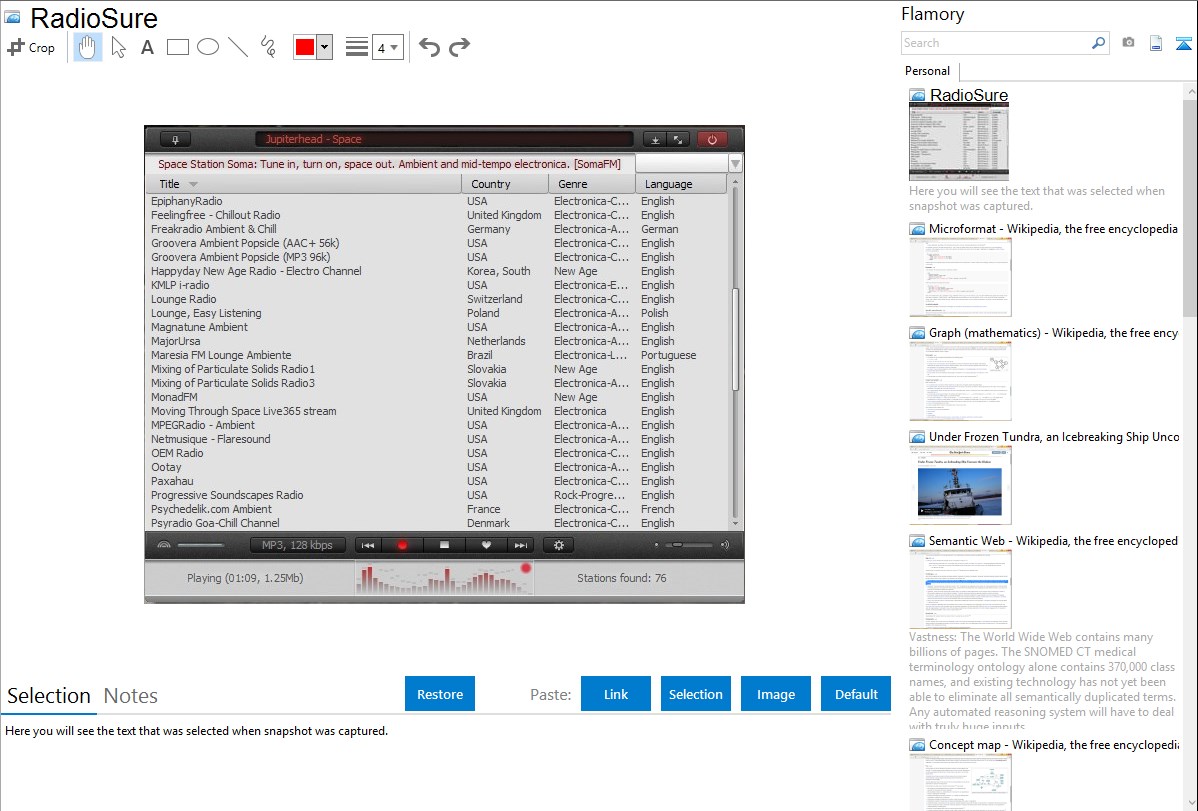Screen dimensions: 1198x811
Task: Skip to the next station
Action: click(x=520, y=546)
